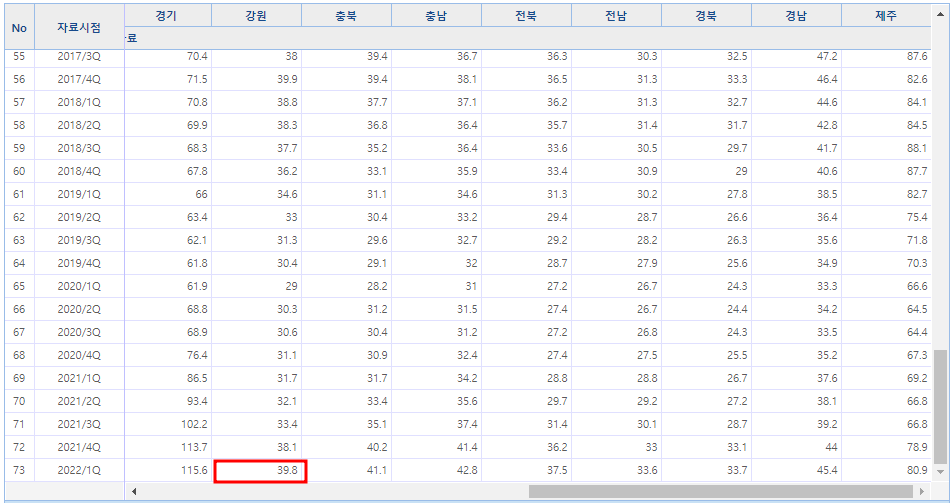Click 제주 value 88.1 in 2018/3Q

[886, 148]
